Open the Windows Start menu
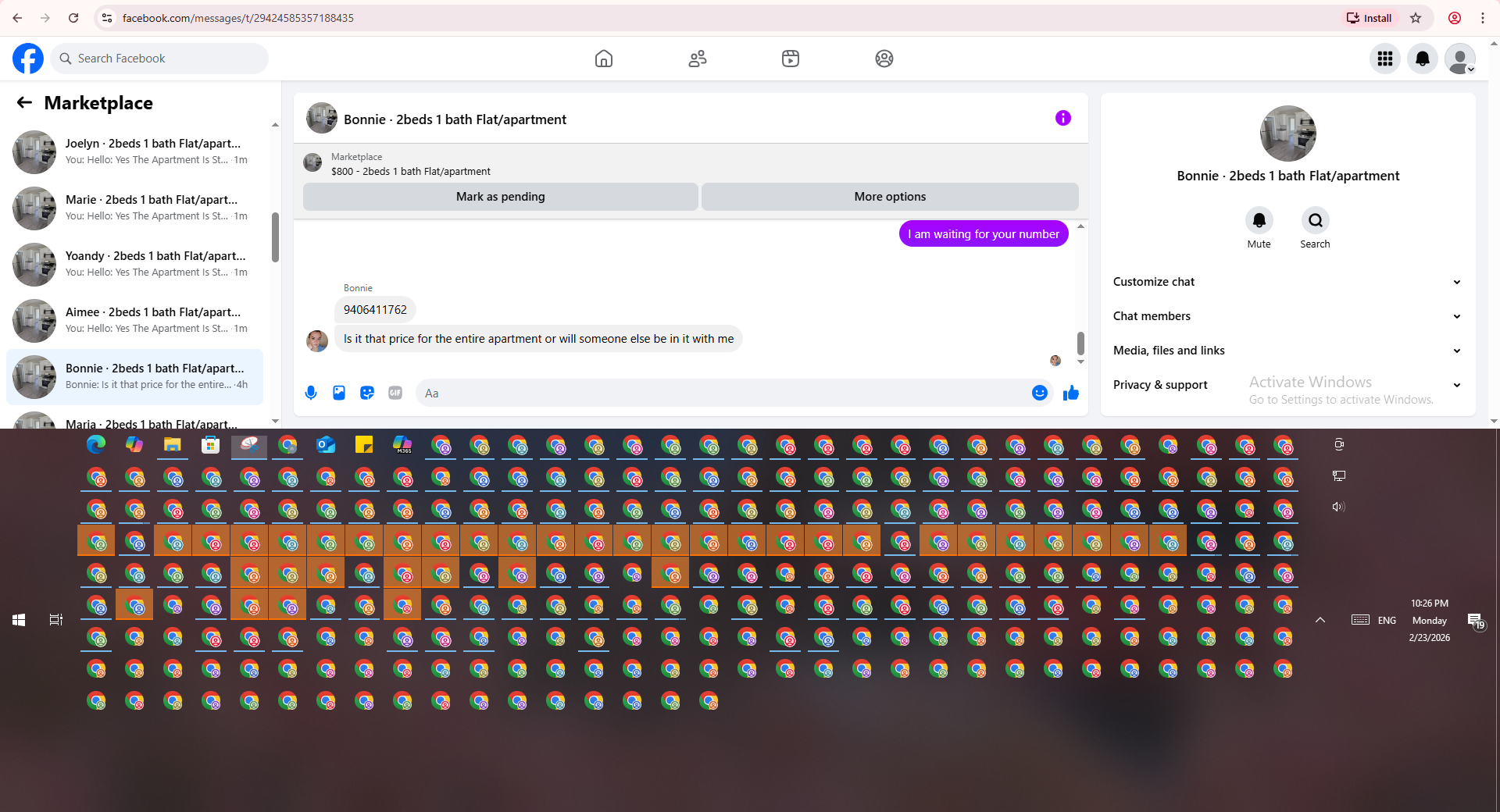The height and width of the screenshot is (812, 1500). coord(20,620)
